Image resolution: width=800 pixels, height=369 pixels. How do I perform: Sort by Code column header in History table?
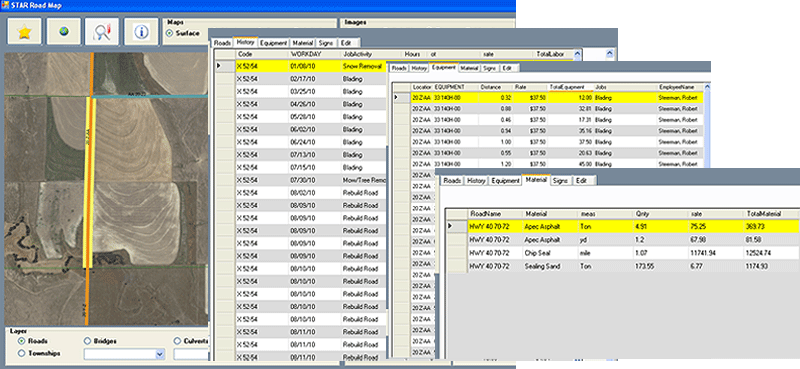coord(262,54)
